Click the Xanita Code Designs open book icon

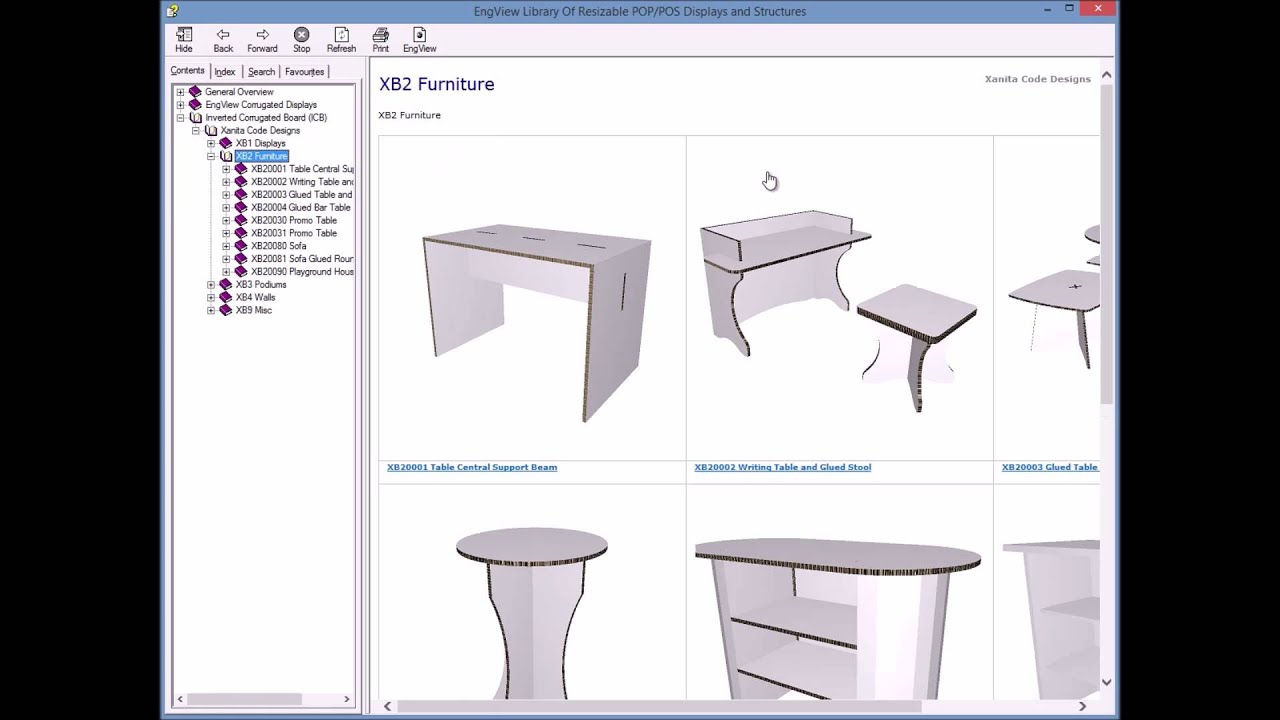[210, 131]
